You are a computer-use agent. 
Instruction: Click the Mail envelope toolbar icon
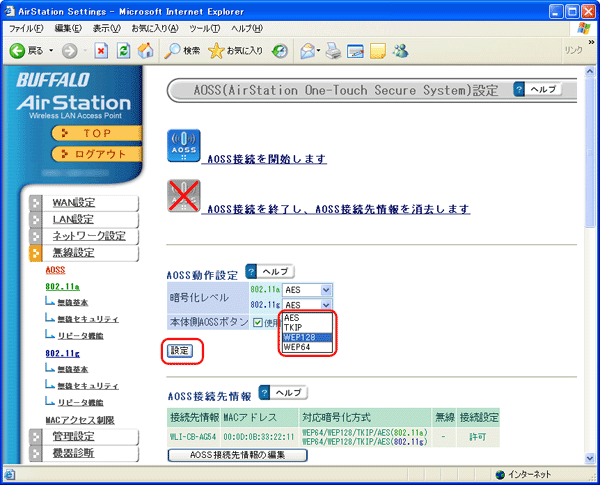(x=307, y=51)
